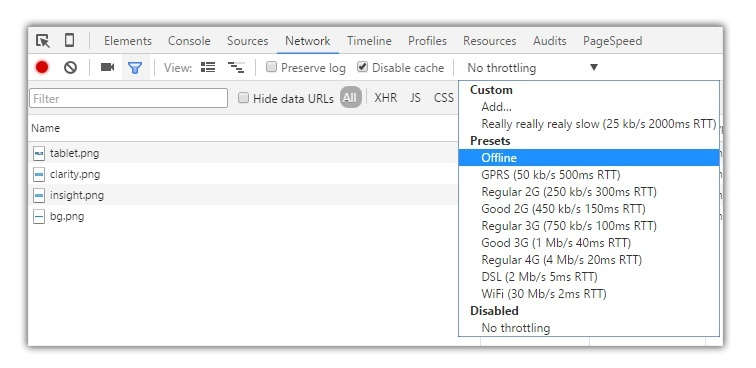Image resolution: width=756 pixels, height=368 pixels.
Task: Toggle the filter funnel icon
Action: point(135,68)
